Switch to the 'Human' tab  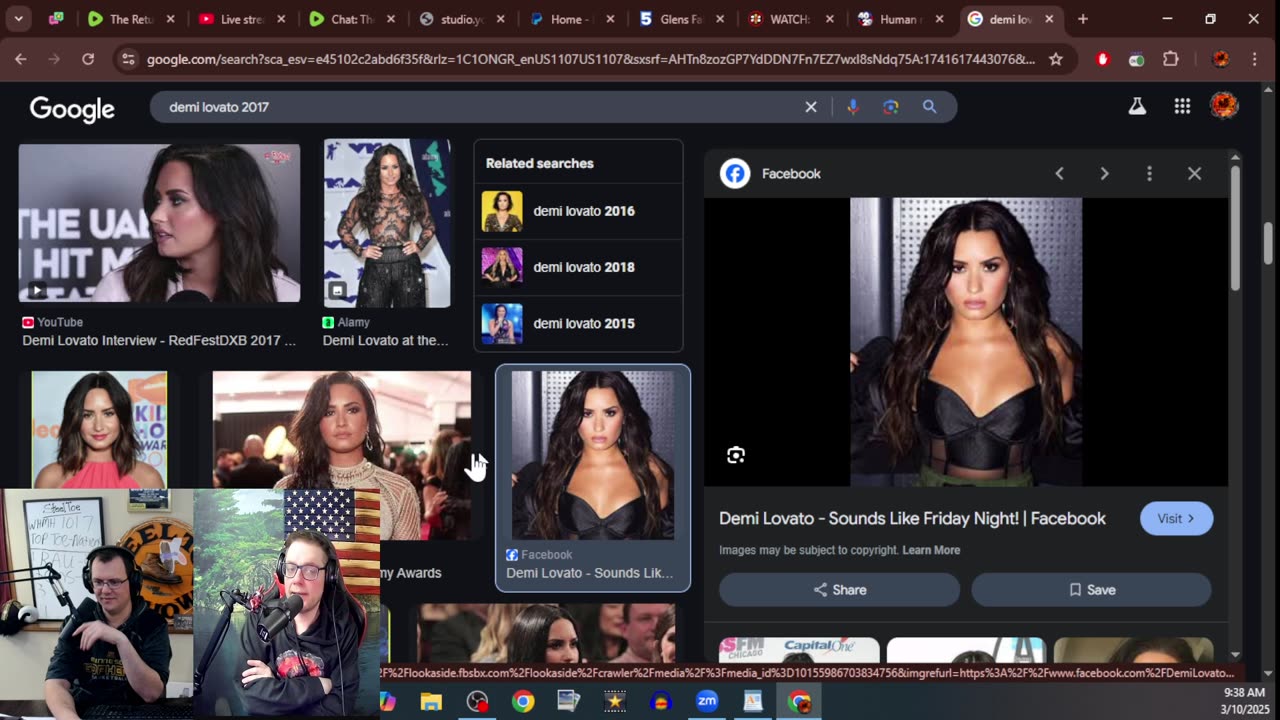click(x=902, y=19)
